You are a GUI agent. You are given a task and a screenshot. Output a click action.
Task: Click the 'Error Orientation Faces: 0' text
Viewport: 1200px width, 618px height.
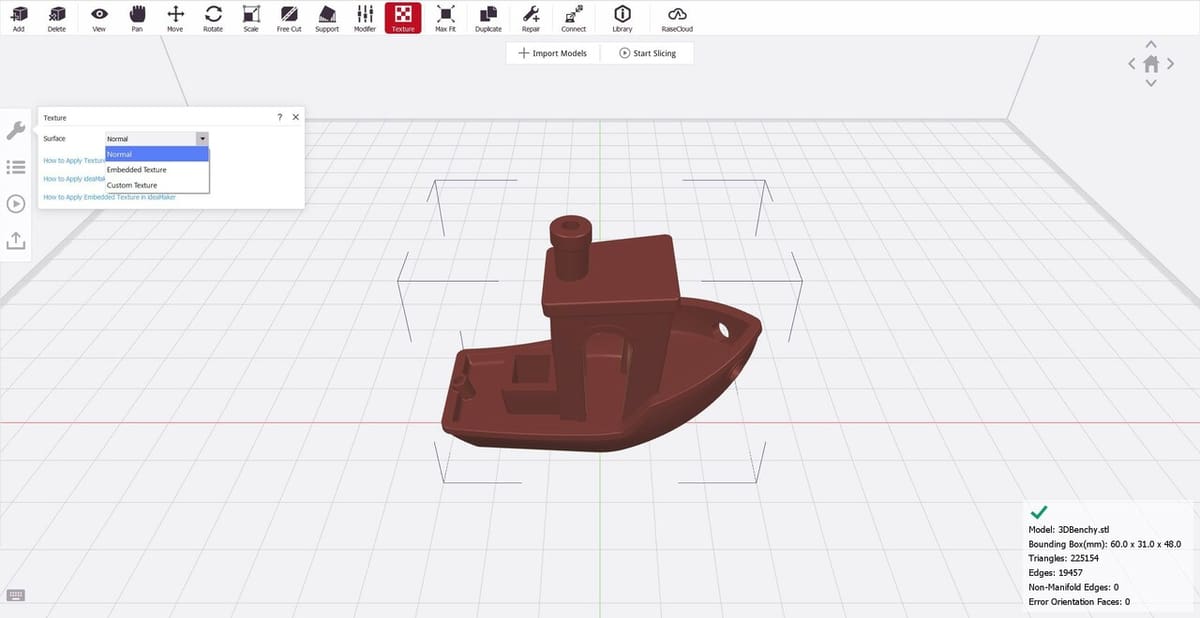click(1080, 602)
